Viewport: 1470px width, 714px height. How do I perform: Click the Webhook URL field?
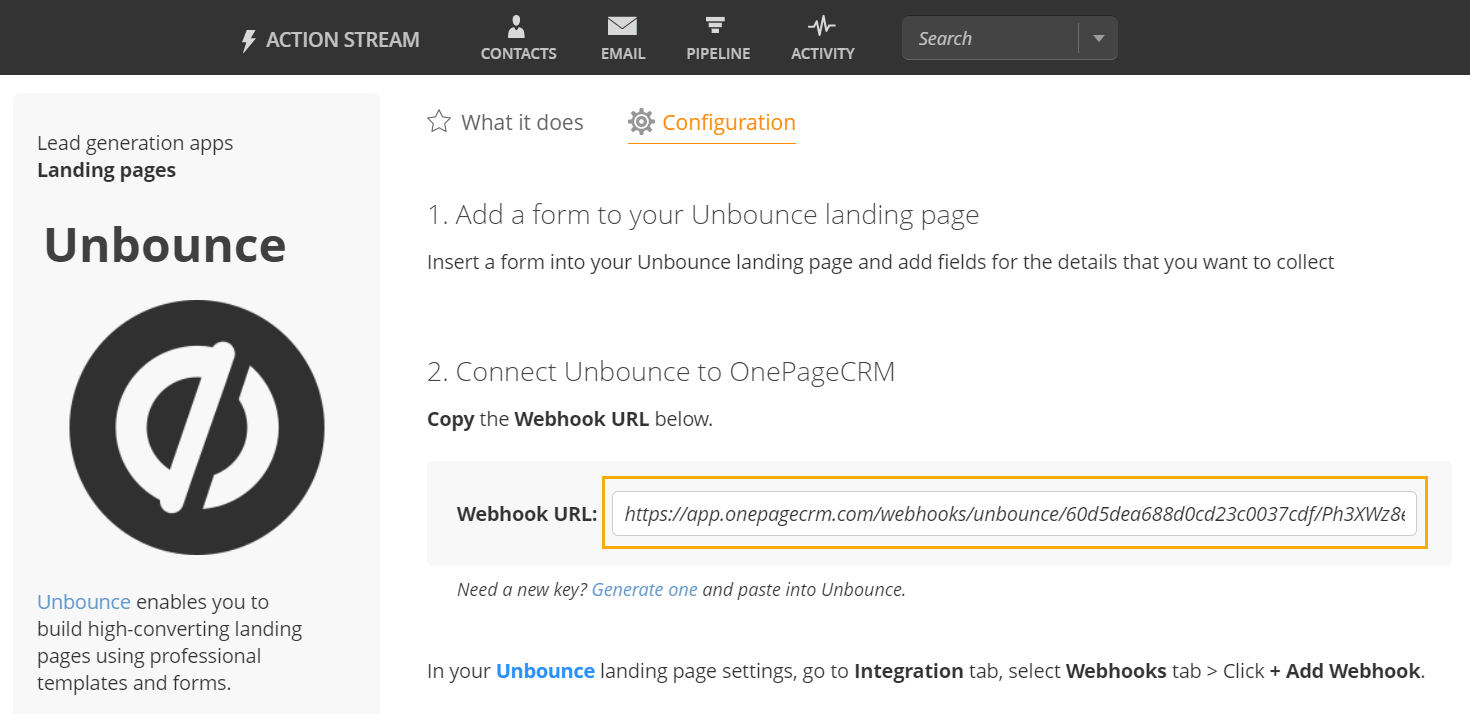pyautogui.click(x=1014, y=513)
